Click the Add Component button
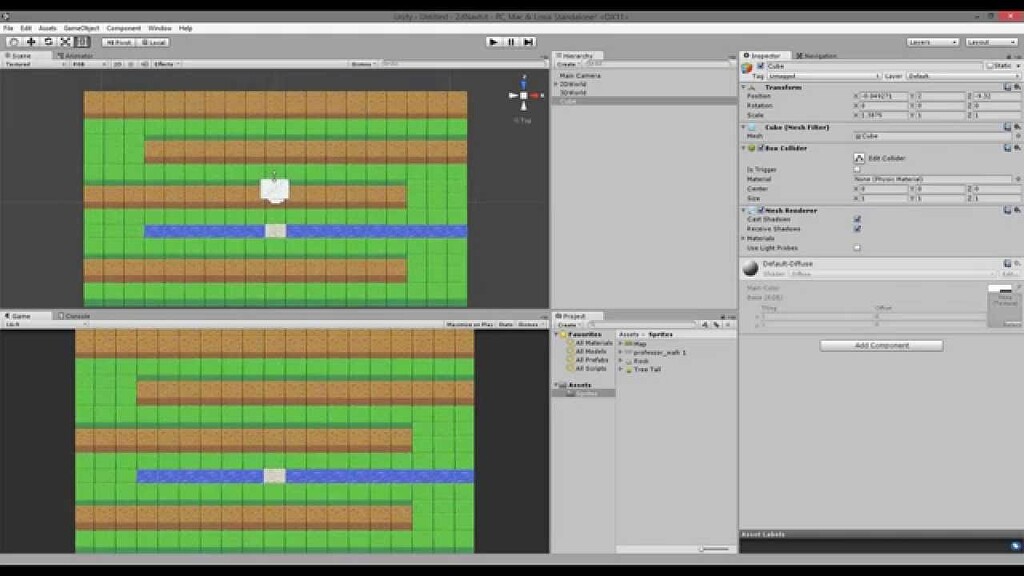Viewport: 1024px width, 576px height. click(882, 345)
